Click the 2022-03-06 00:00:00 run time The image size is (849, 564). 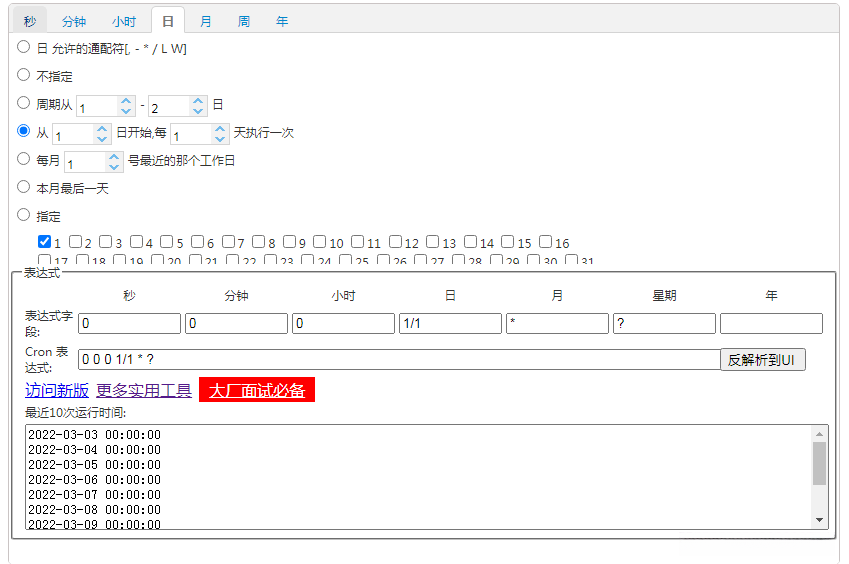94,480
